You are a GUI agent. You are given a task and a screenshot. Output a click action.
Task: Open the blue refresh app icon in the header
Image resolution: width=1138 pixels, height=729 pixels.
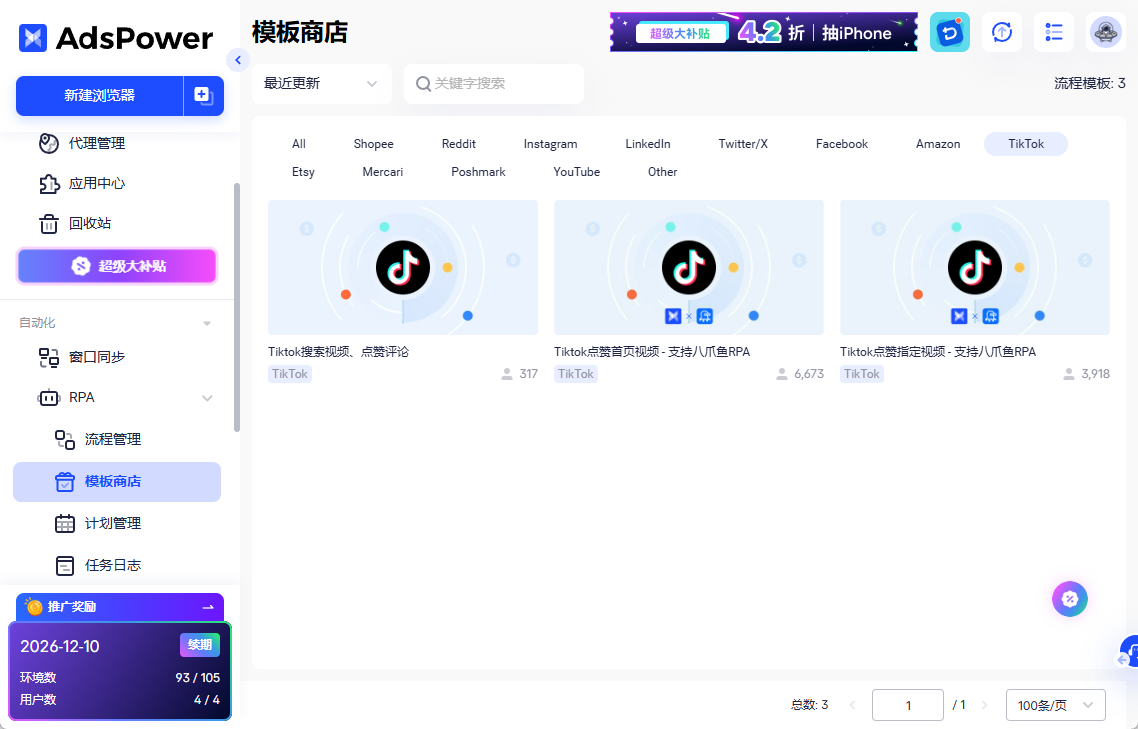(949, 32)
